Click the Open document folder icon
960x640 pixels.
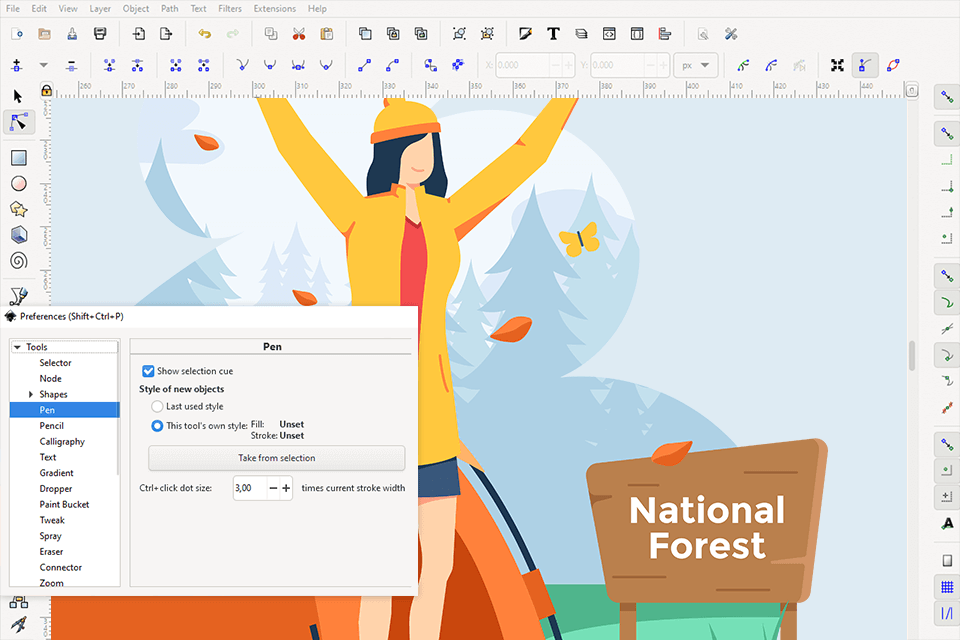click(x=44, y=34)
